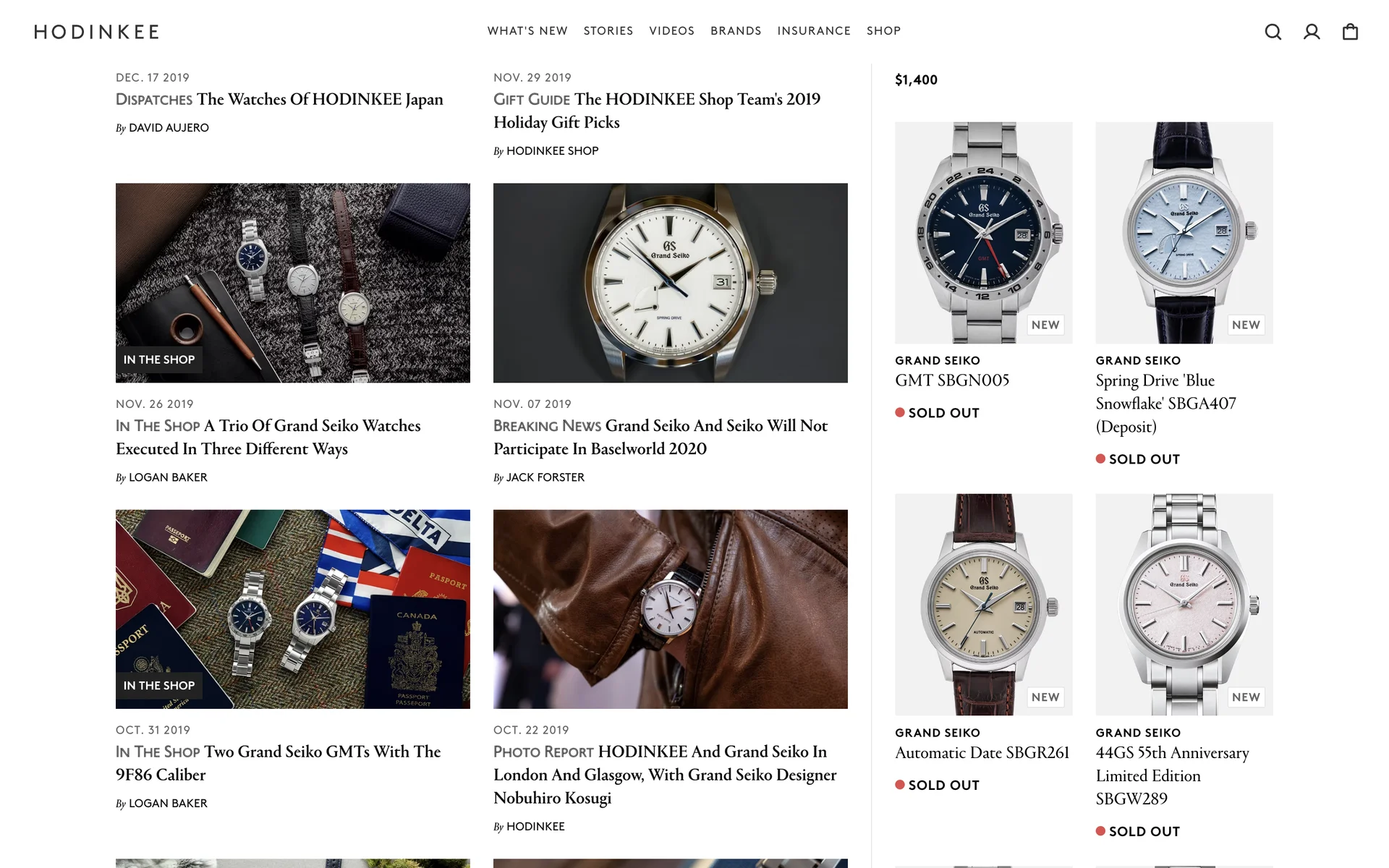The width and height of the screenshot is (1389, 868).
Task: Open the Brands menu item
Action: [x=736, y=31]
